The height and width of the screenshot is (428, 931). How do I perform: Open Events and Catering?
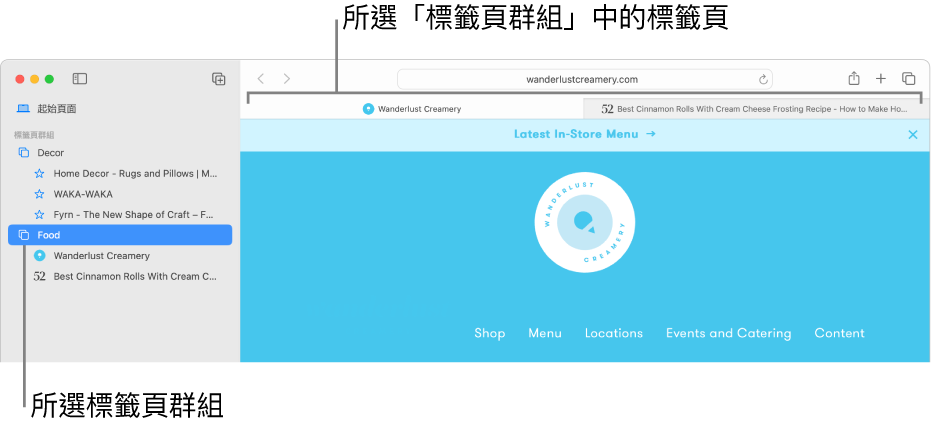coord(729,333)
